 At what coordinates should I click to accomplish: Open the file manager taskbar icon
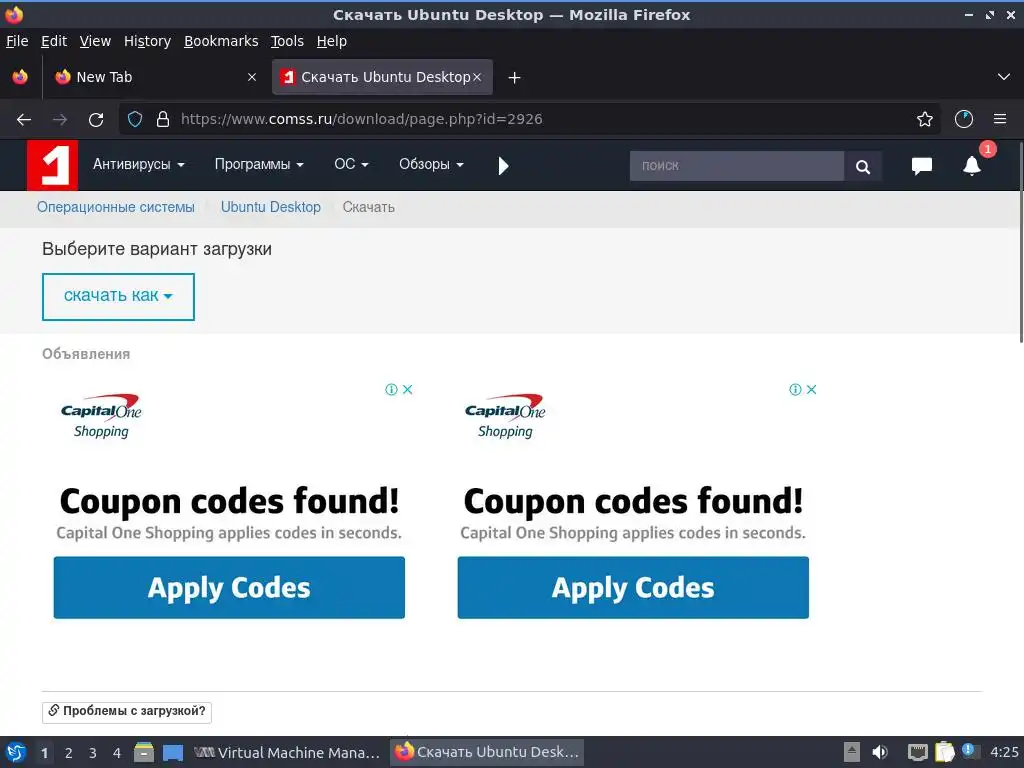click(144, 752)
